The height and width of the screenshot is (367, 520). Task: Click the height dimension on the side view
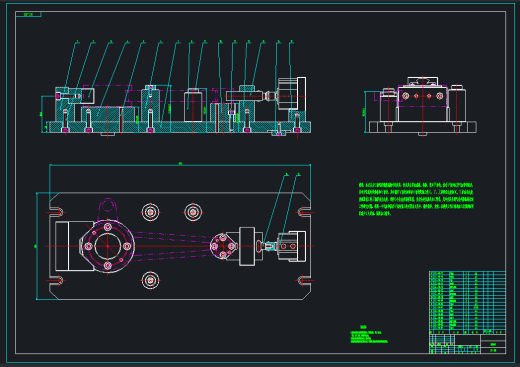[364, 112]
